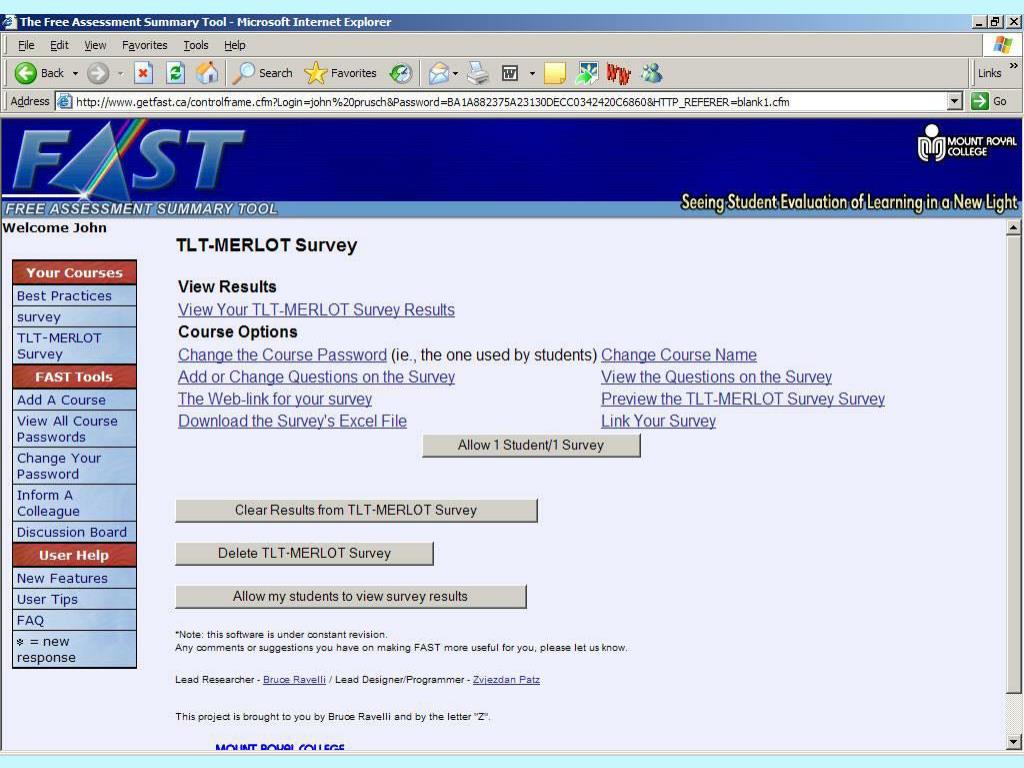Click the Mount Royal College logo
Image resolution: width=1024 pixels, height=768 pixels.
coord(967,142)
